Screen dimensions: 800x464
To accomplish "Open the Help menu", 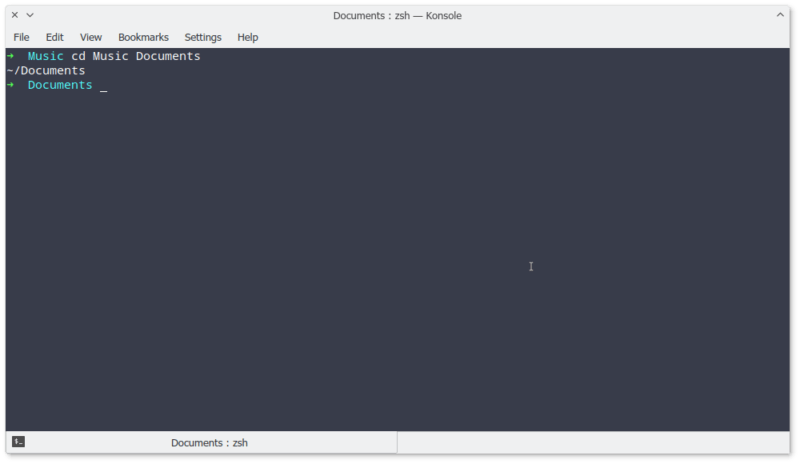I will coord(247,37).
